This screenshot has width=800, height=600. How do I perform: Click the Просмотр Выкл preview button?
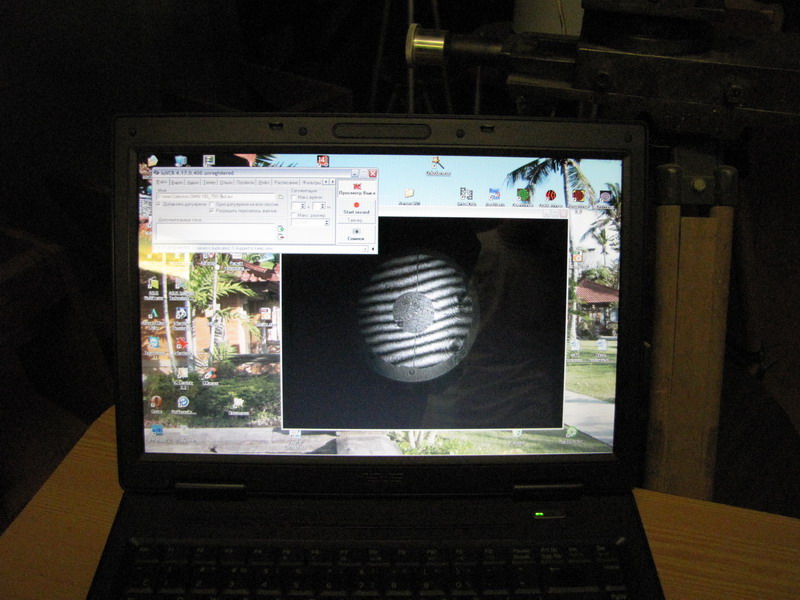(x=357, y=189)
